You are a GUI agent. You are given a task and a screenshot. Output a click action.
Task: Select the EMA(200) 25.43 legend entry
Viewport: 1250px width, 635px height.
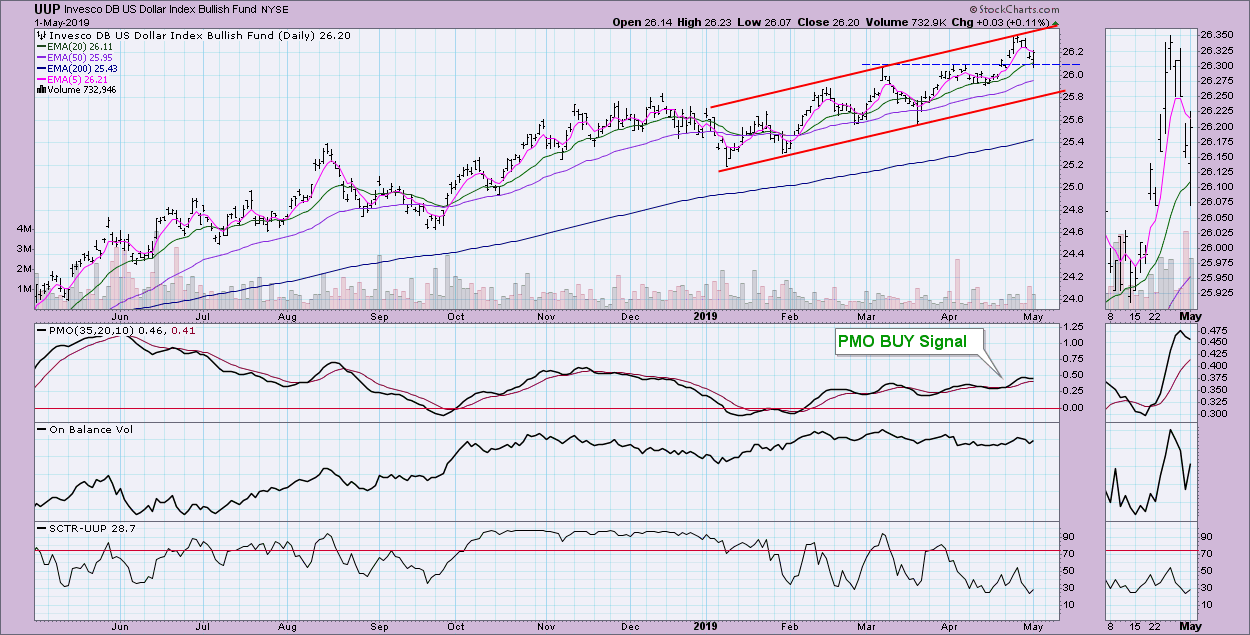(x=82, y=68)
